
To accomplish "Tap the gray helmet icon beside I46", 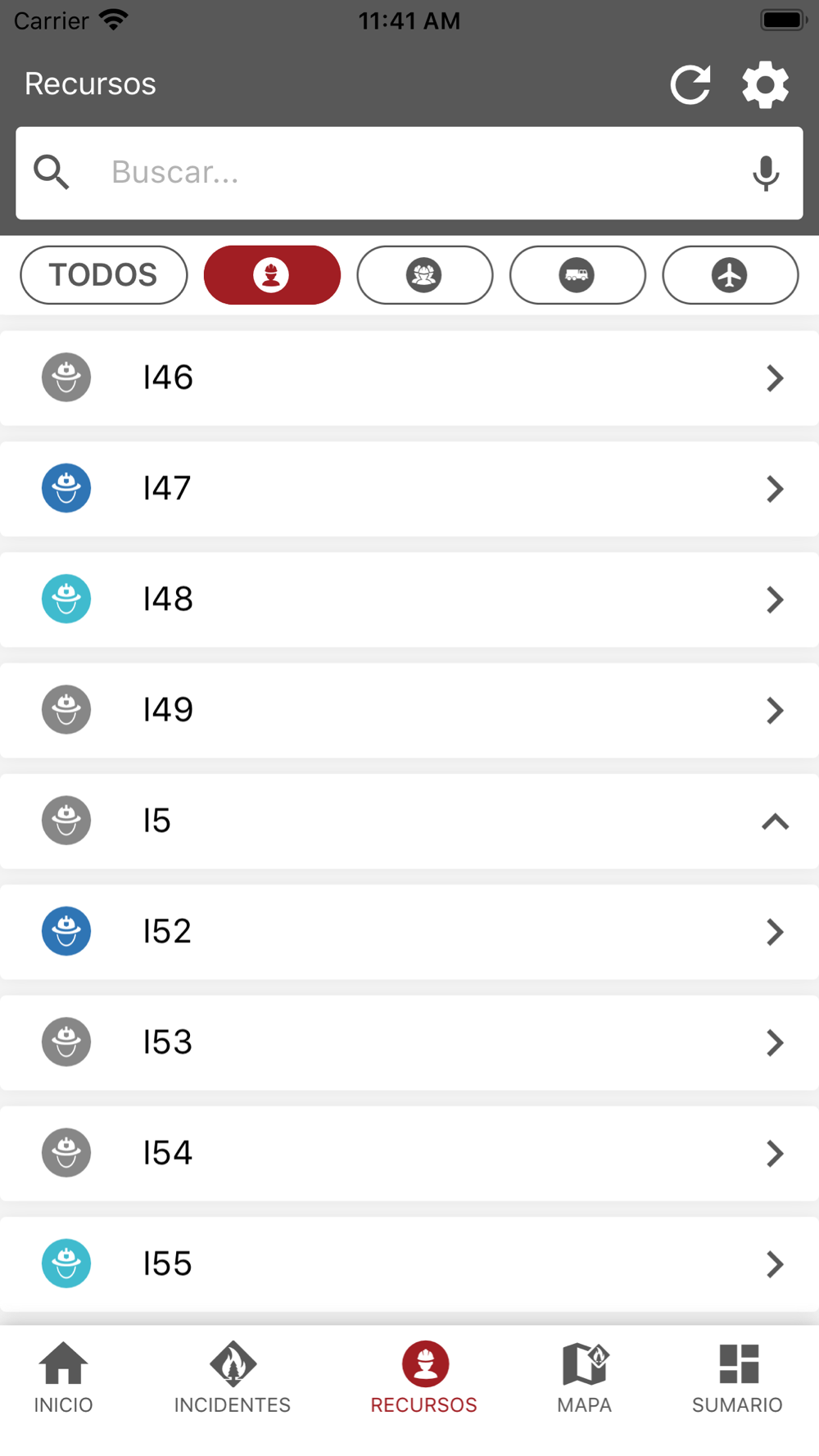I will pyautogui.click(x=66, y=378).
